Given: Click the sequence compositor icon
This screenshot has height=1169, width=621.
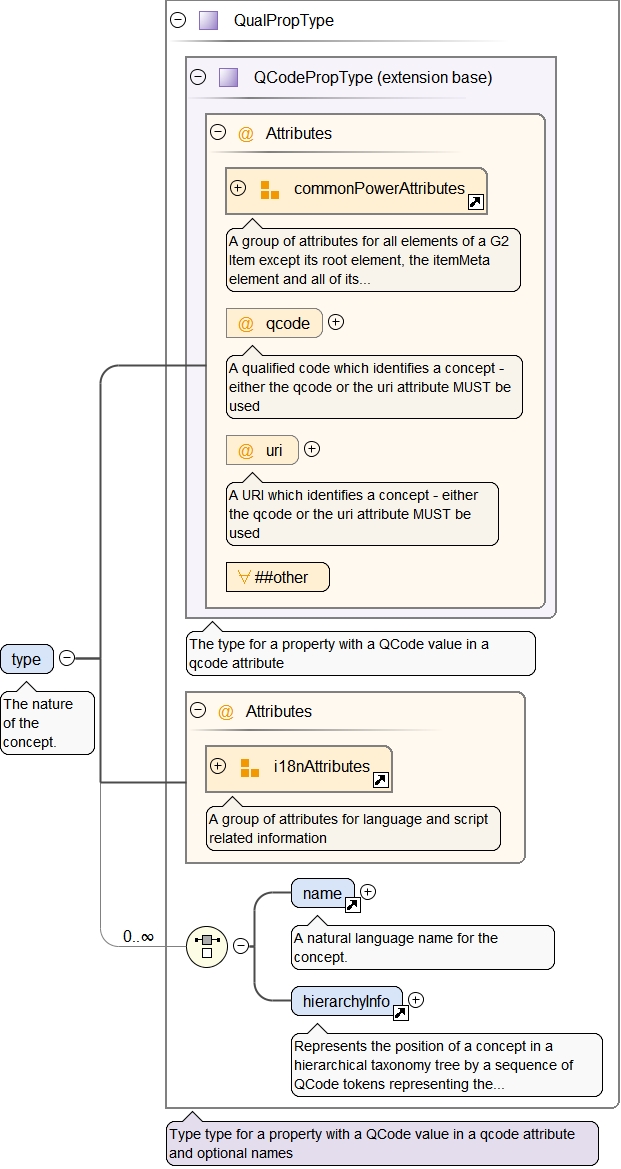Looking at the screenshot, I should click(x=207, y=944).
